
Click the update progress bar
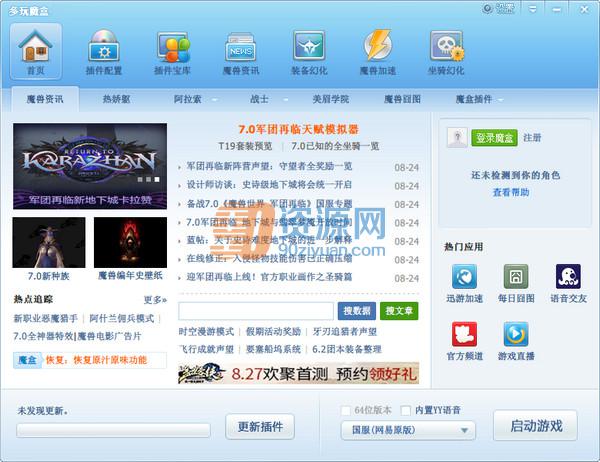(x=113, y=430)
